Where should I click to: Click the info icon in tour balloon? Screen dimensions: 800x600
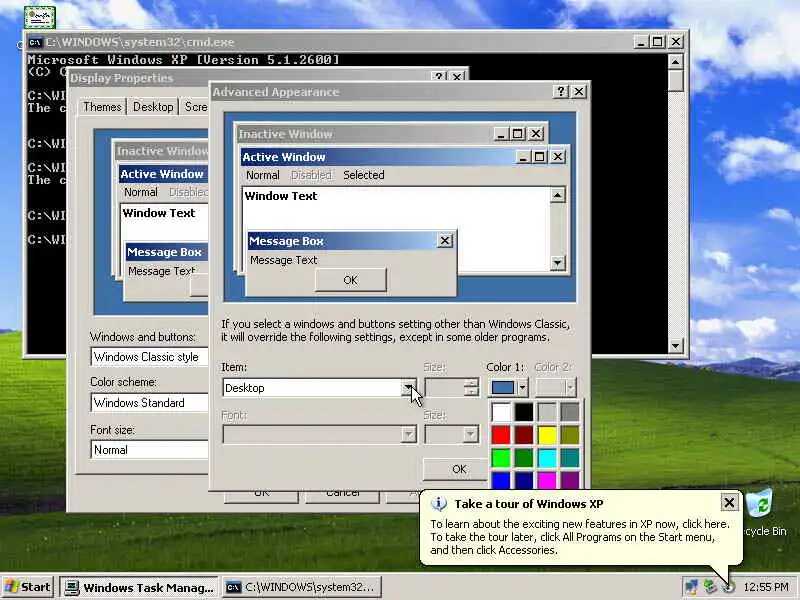[439, 504]
